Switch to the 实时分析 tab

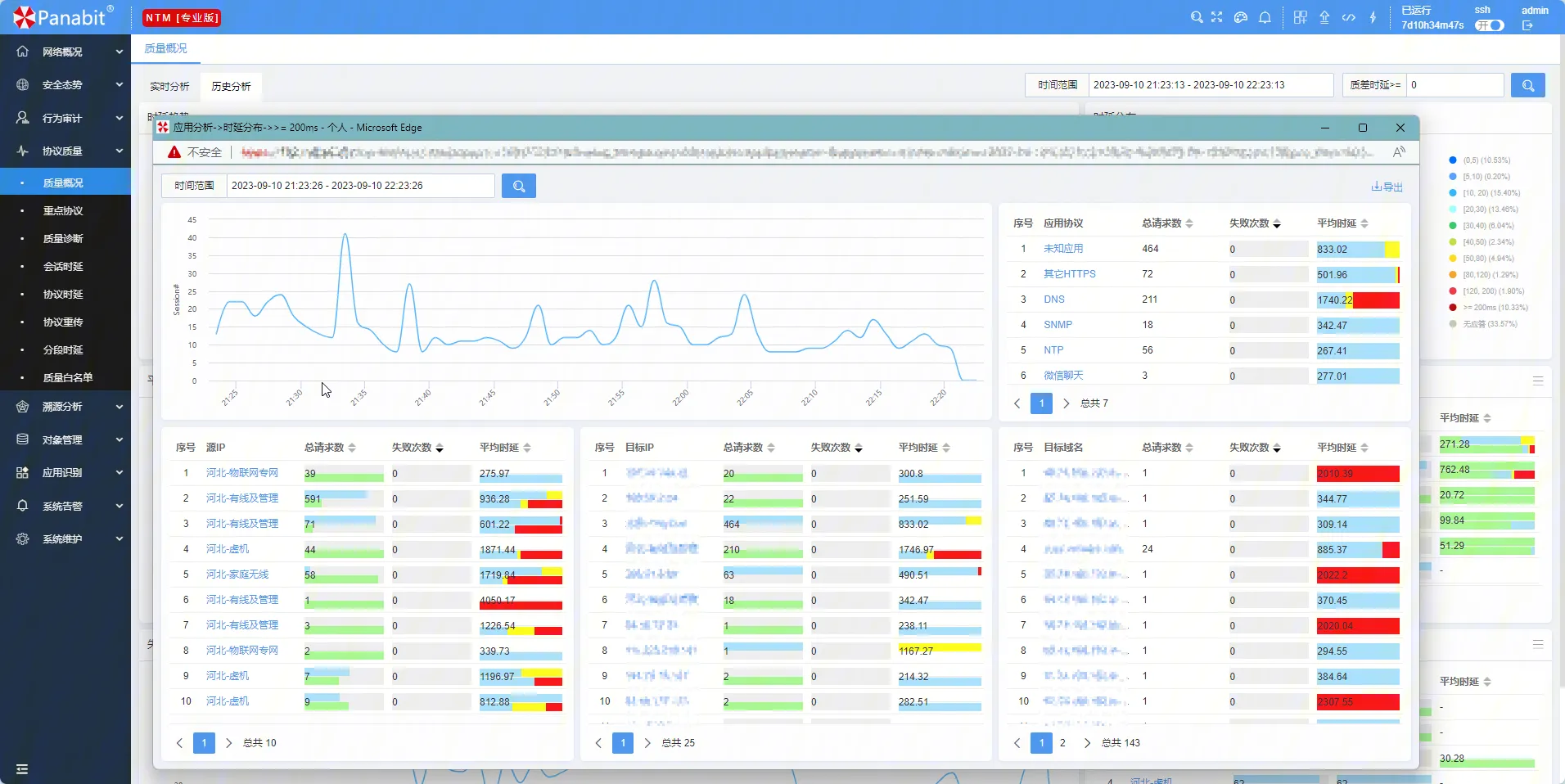(169, 86)
